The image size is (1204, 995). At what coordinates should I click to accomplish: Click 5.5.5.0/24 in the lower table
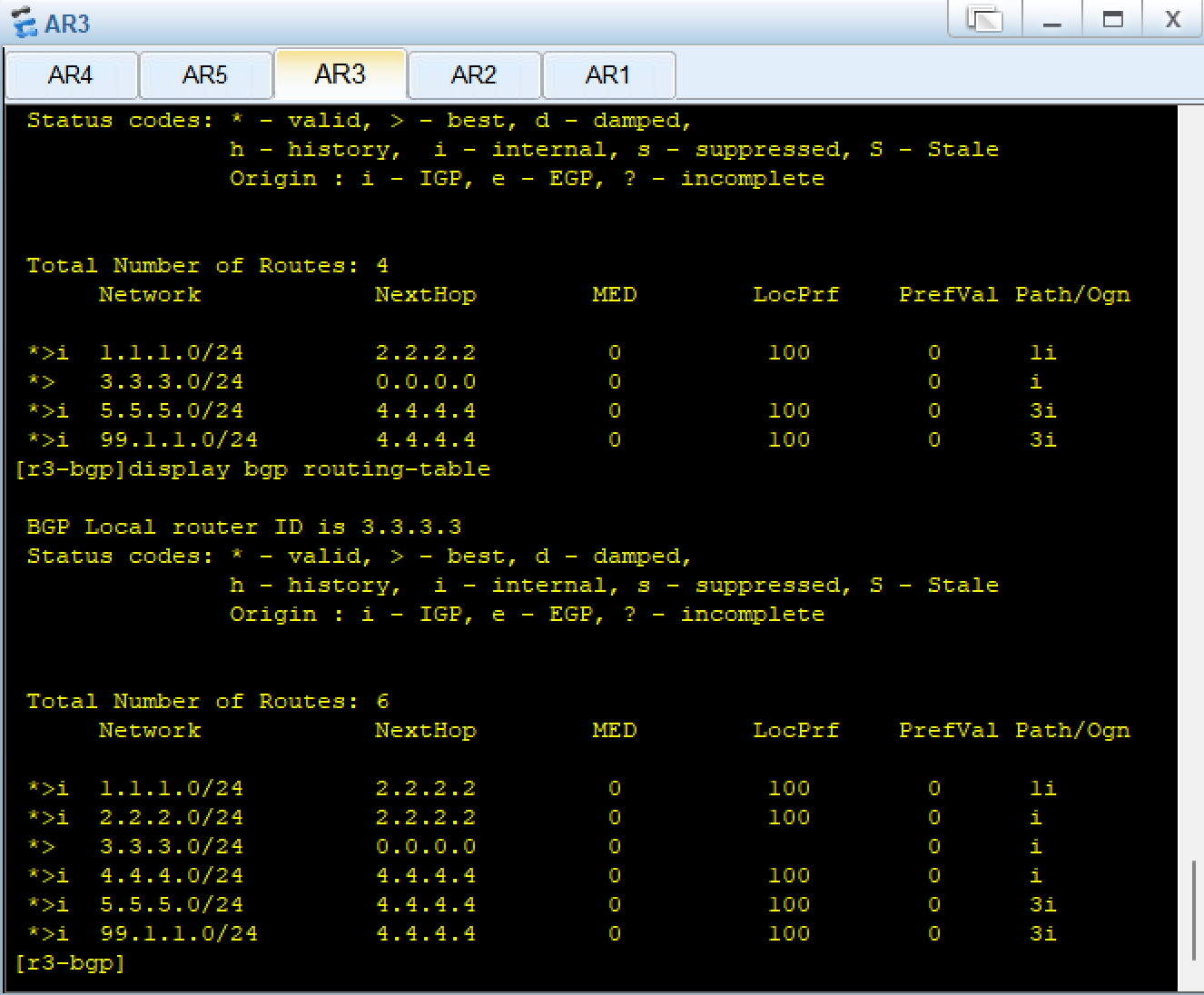172,905
